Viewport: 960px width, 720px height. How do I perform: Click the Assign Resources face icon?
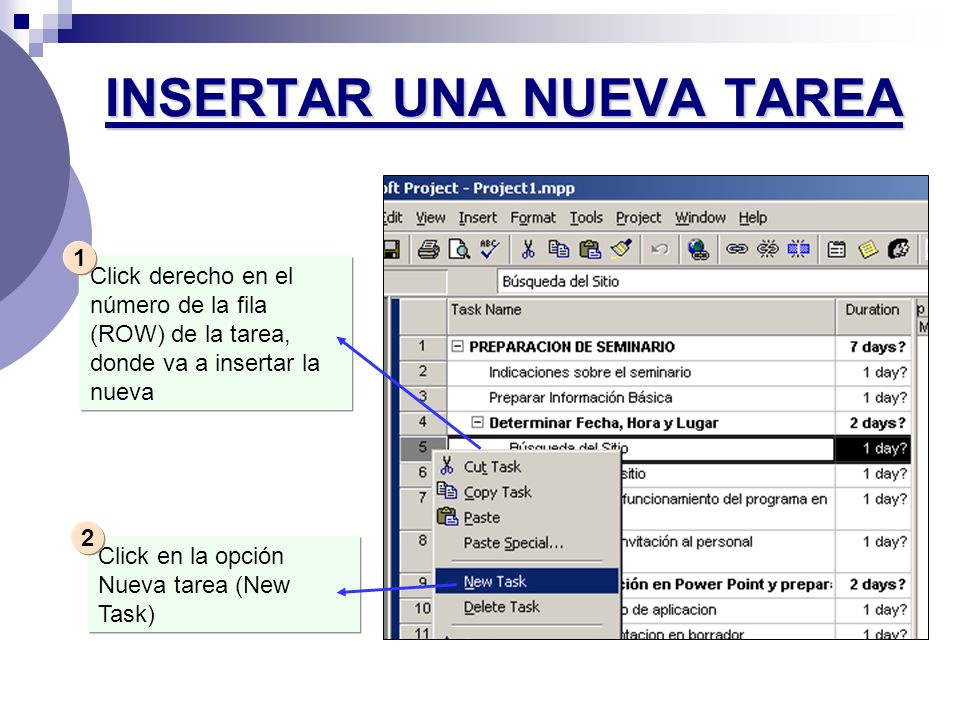898,249
